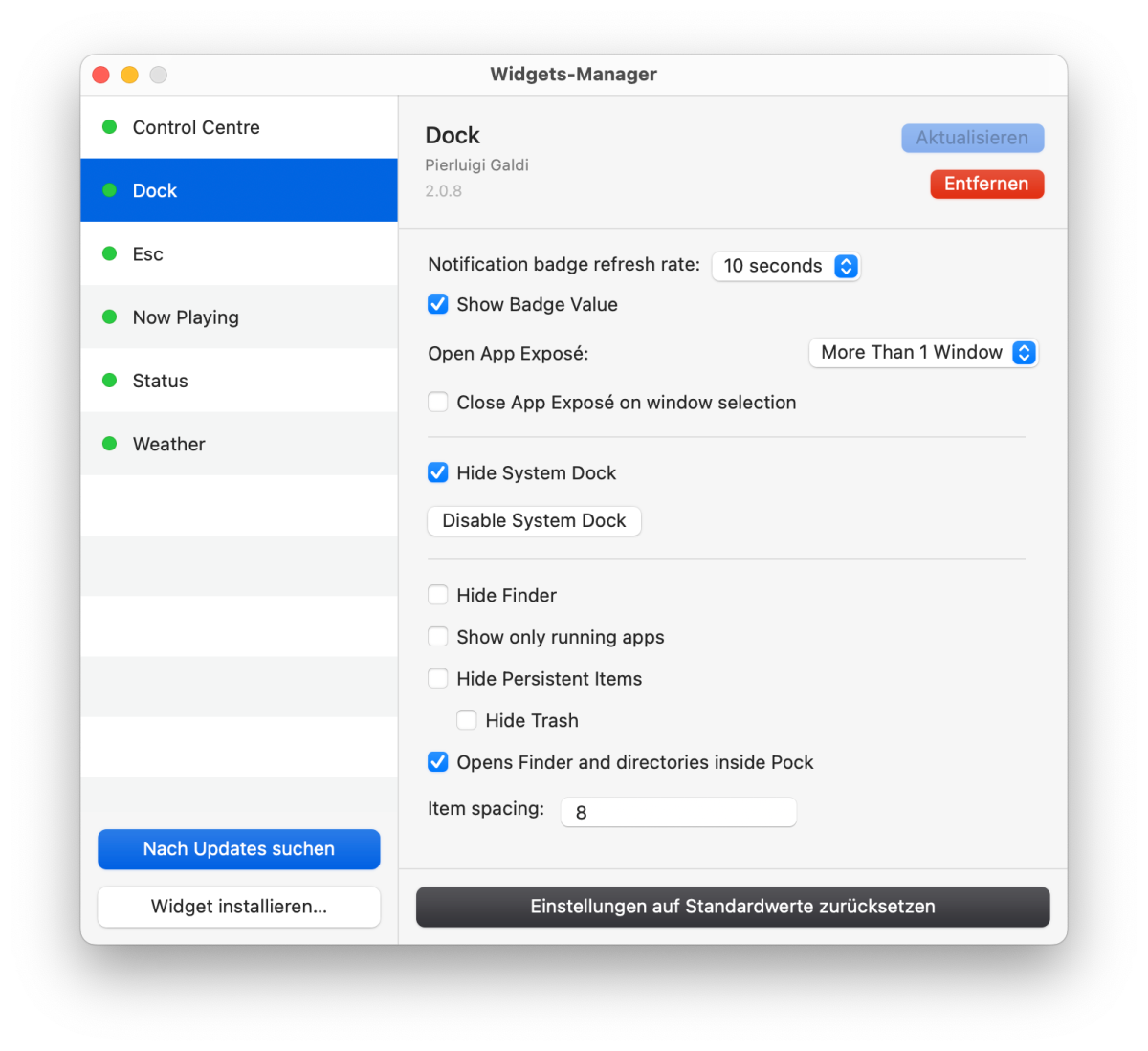Expand the More Than 1 Window popup
The image size is (1148, 1051).
coord(923,352)
